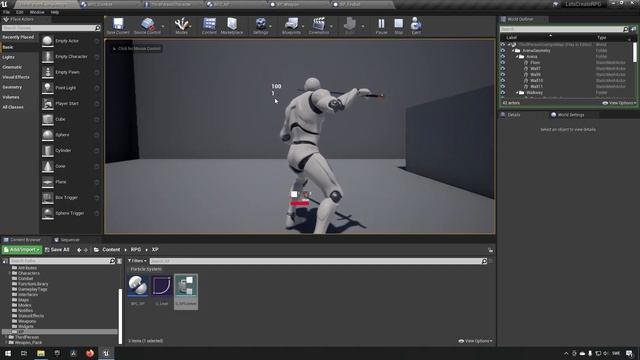Open the Window menu
The height and width of the screenshot is (360, 640).
[37, 12]
